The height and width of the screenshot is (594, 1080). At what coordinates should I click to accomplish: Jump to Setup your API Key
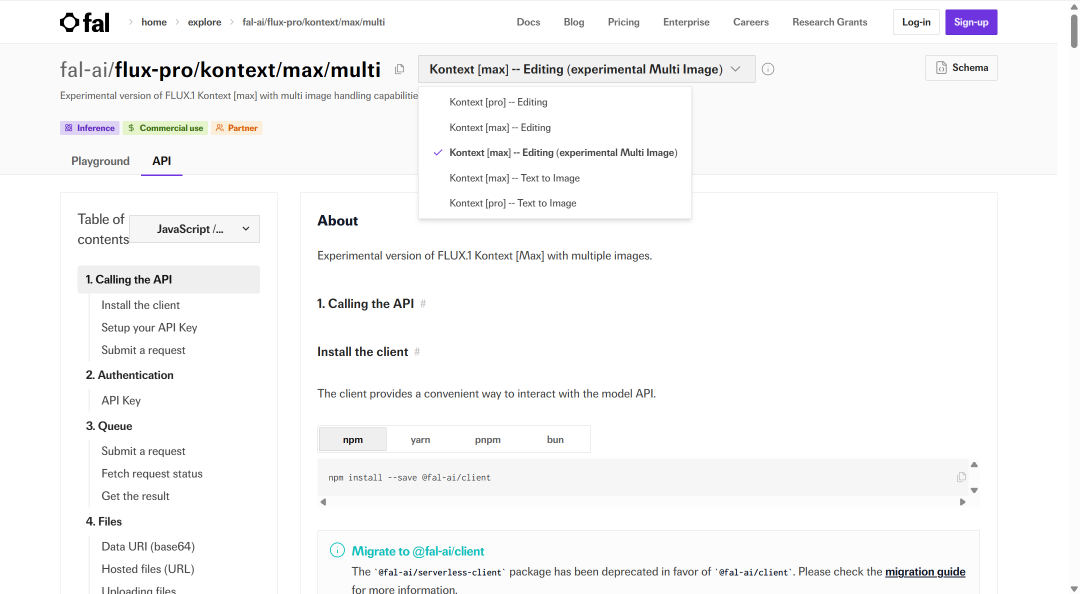[x=149, y=327]
